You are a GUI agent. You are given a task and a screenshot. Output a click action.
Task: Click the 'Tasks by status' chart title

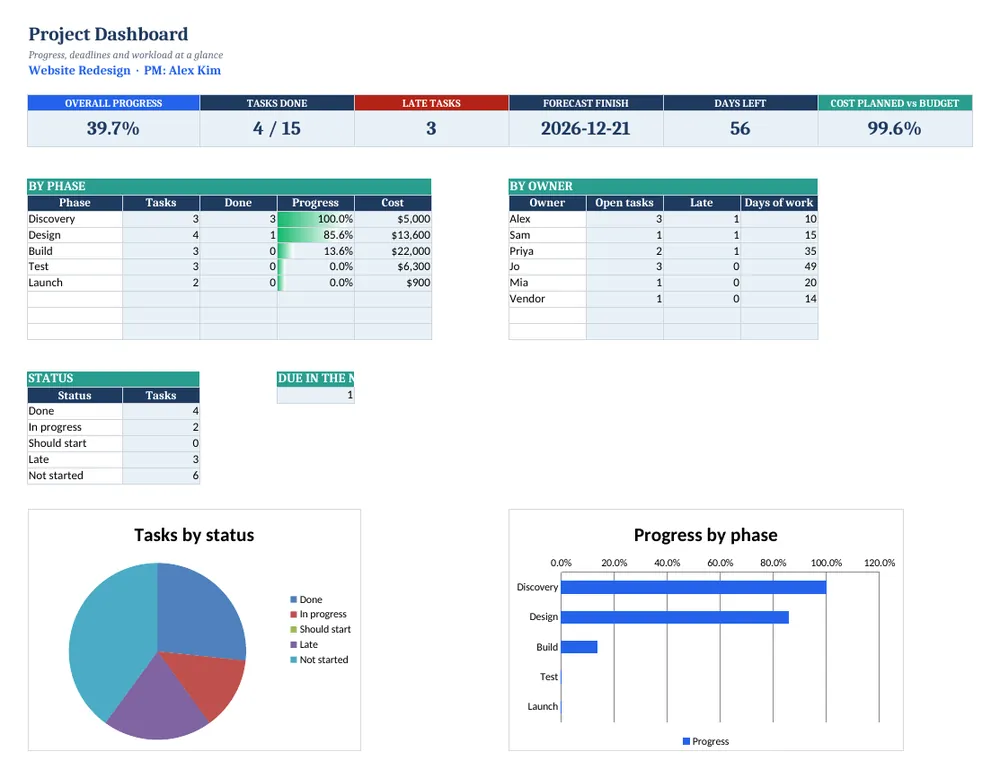[194, 535]
